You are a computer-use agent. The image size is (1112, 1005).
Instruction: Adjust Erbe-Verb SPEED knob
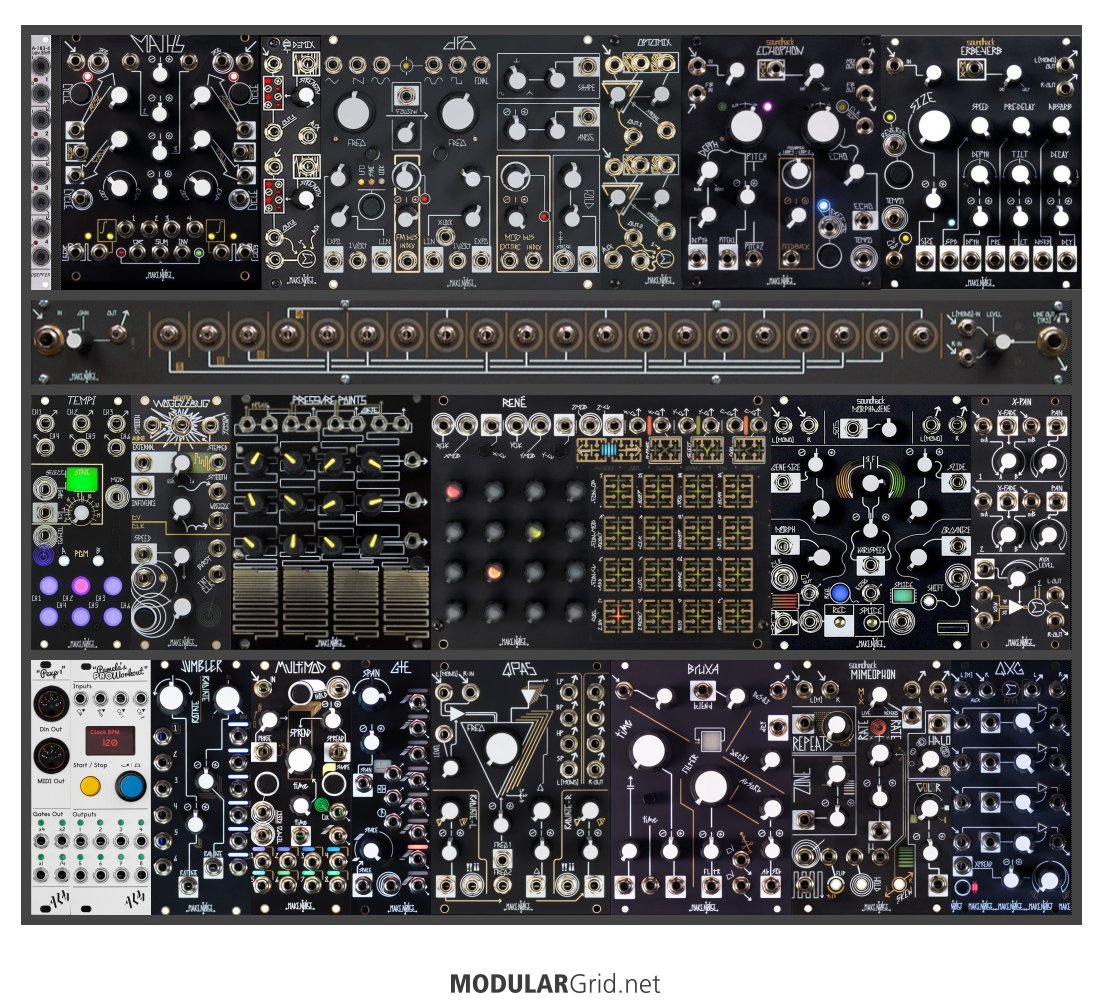point(979,126)
